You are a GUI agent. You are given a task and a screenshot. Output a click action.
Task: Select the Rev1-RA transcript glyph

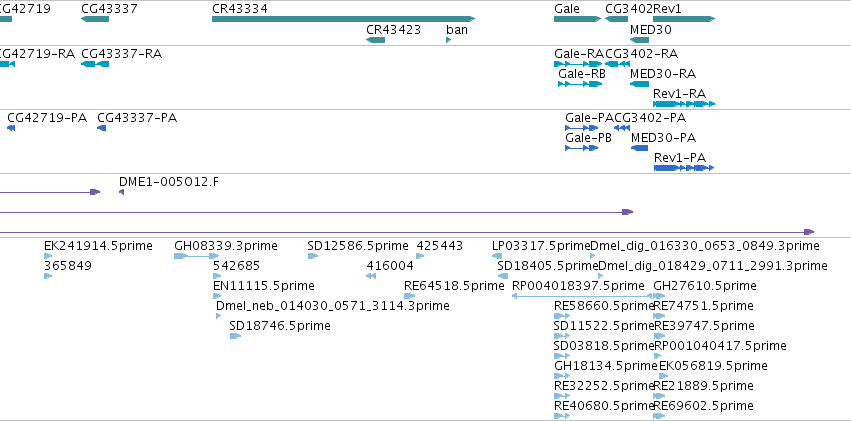(684, 104)
